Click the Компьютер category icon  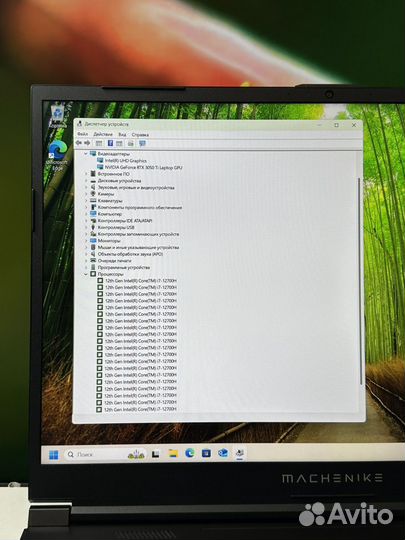pos(93,214)
